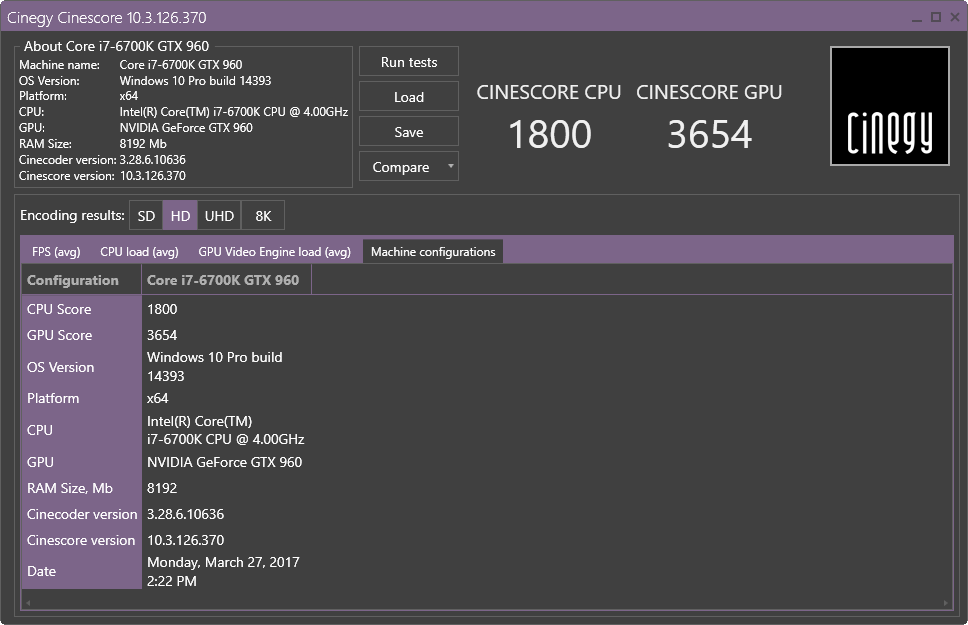
Task: Click the x64 cell in the table
Action: pyautogui.click(x=157, y=398)
